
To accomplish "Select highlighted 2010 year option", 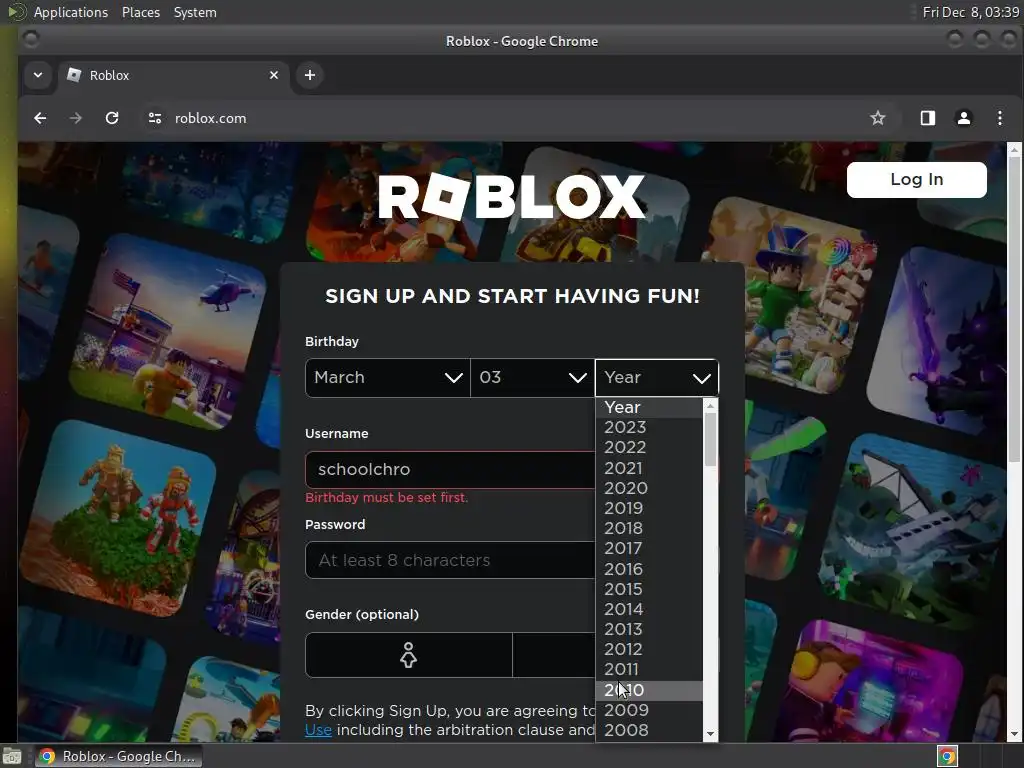I will pos(649,690).
